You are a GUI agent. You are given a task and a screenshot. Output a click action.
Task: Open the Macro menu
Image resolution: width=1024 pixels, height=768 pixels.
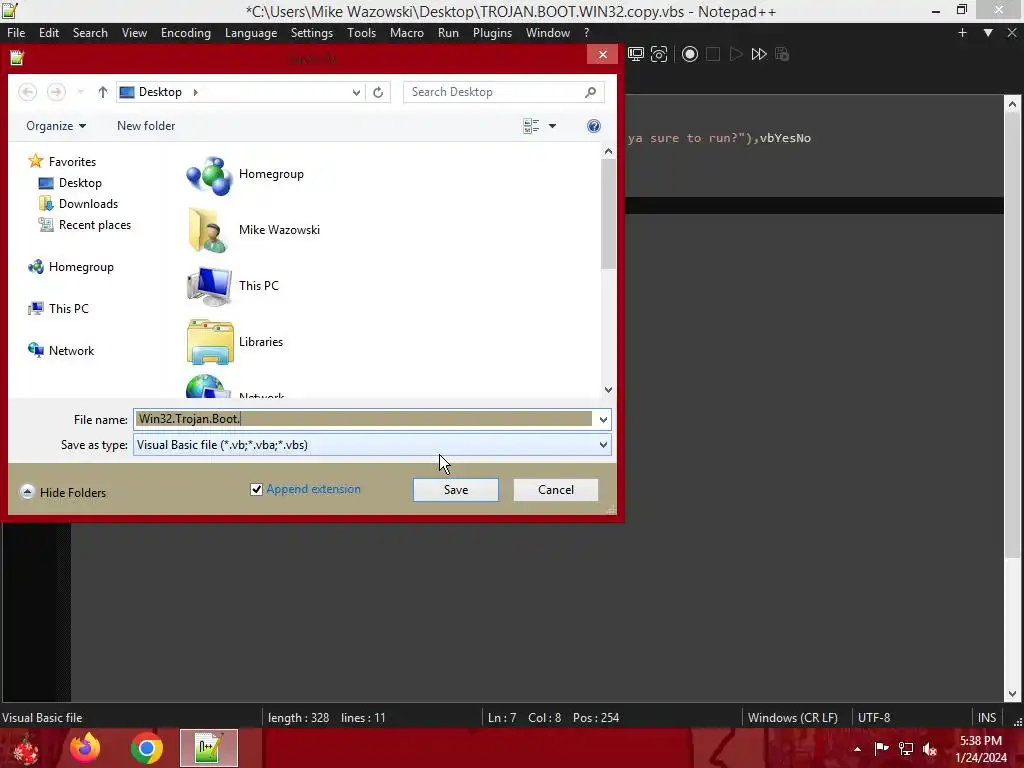coord(407,33)
